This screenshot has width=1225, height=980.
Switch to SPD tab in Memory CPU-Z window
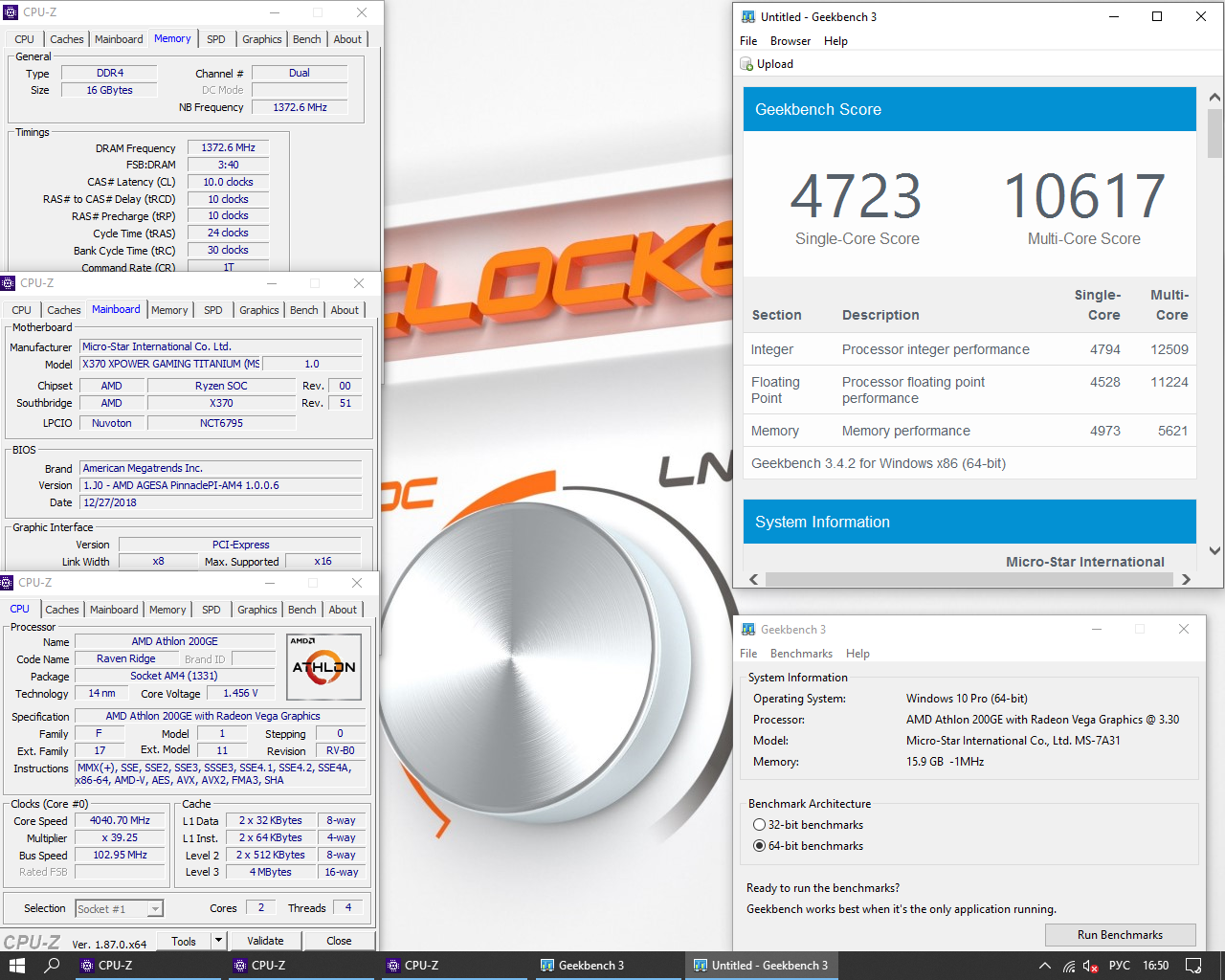tap(216, 39)
